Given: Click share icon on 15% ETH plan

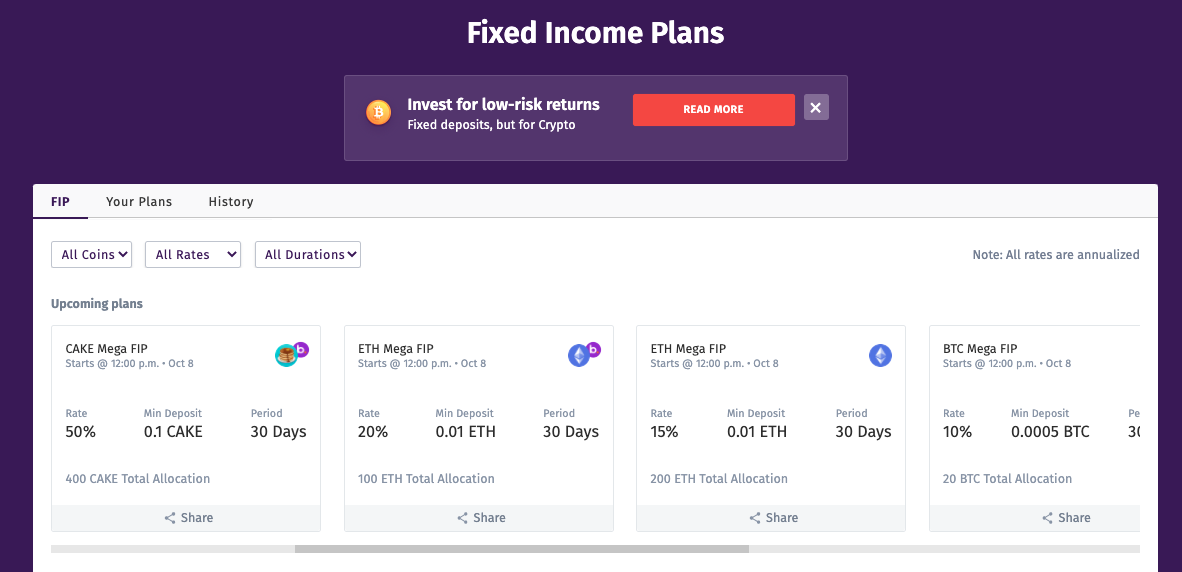Looking at the screenshot, I should [x=755, y=518].
